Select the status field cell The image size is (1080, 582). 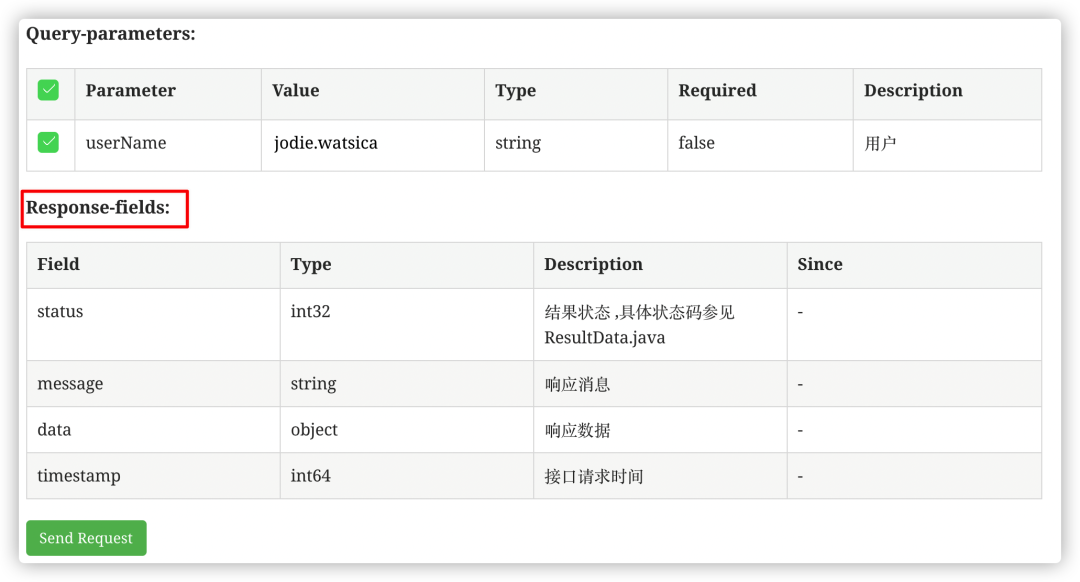pyautogui.click(x=154, y=324)
